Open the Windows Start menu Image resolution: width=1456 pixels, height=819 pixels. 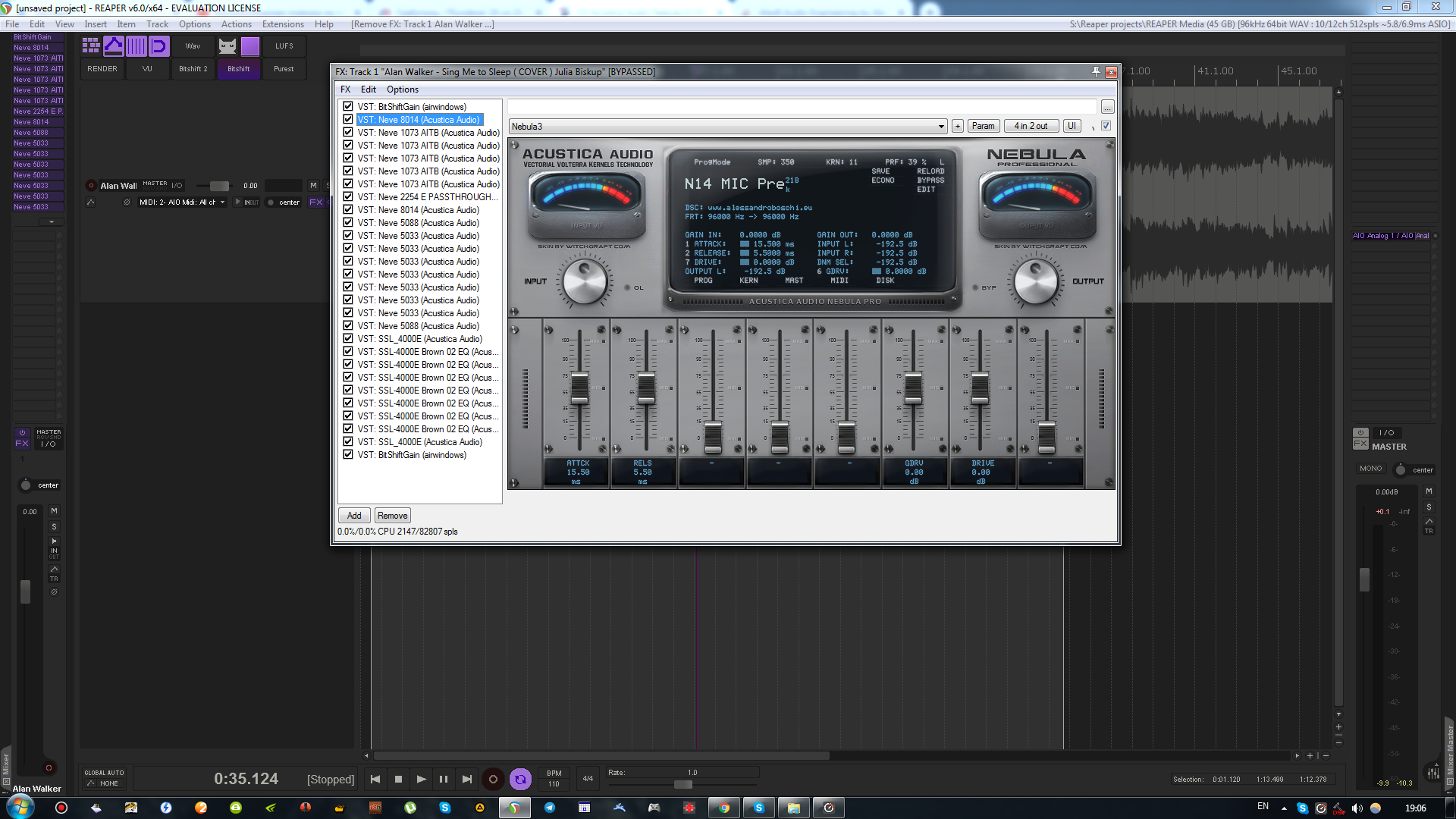pyautogui.click(x=19, y=807)
